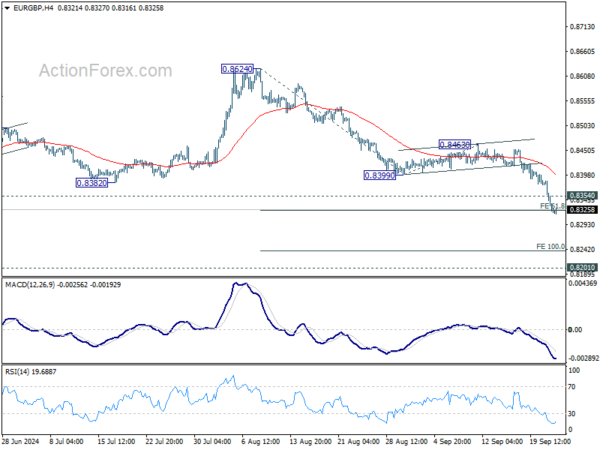The width and height of the screenshot is (600, 450).
Task: Click the -0.002892 MACD scale value
Action: pyautogui.click(x=583, y=359)
